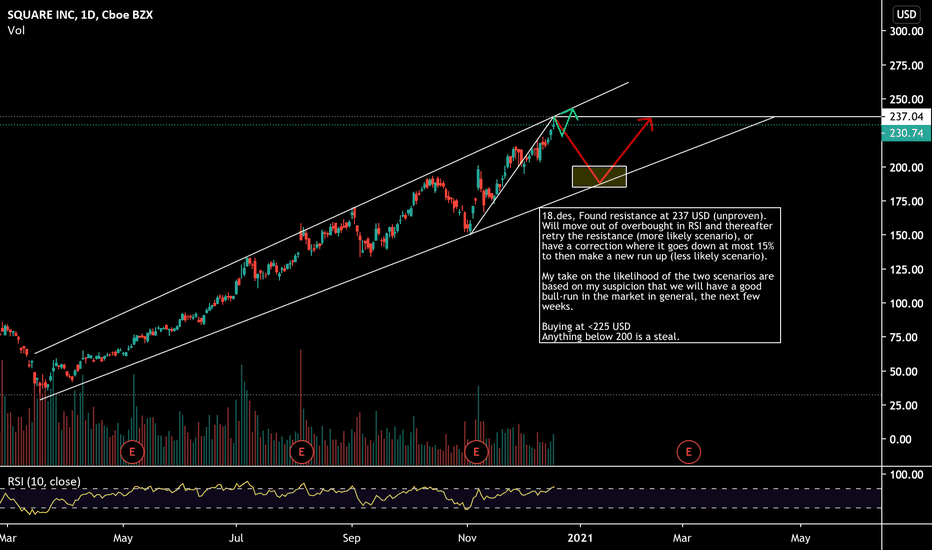Screen dimensions: 932x550
Task: Click the May 2020 date axis label
Action: 123,538
